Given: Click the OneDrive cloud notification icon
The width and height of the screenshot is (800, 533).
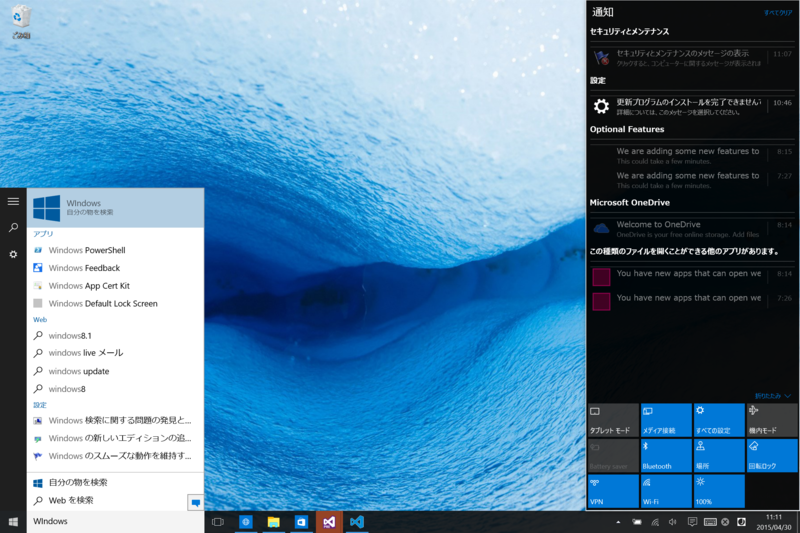Looking at the screenshot, I should (x=602, y=229).
